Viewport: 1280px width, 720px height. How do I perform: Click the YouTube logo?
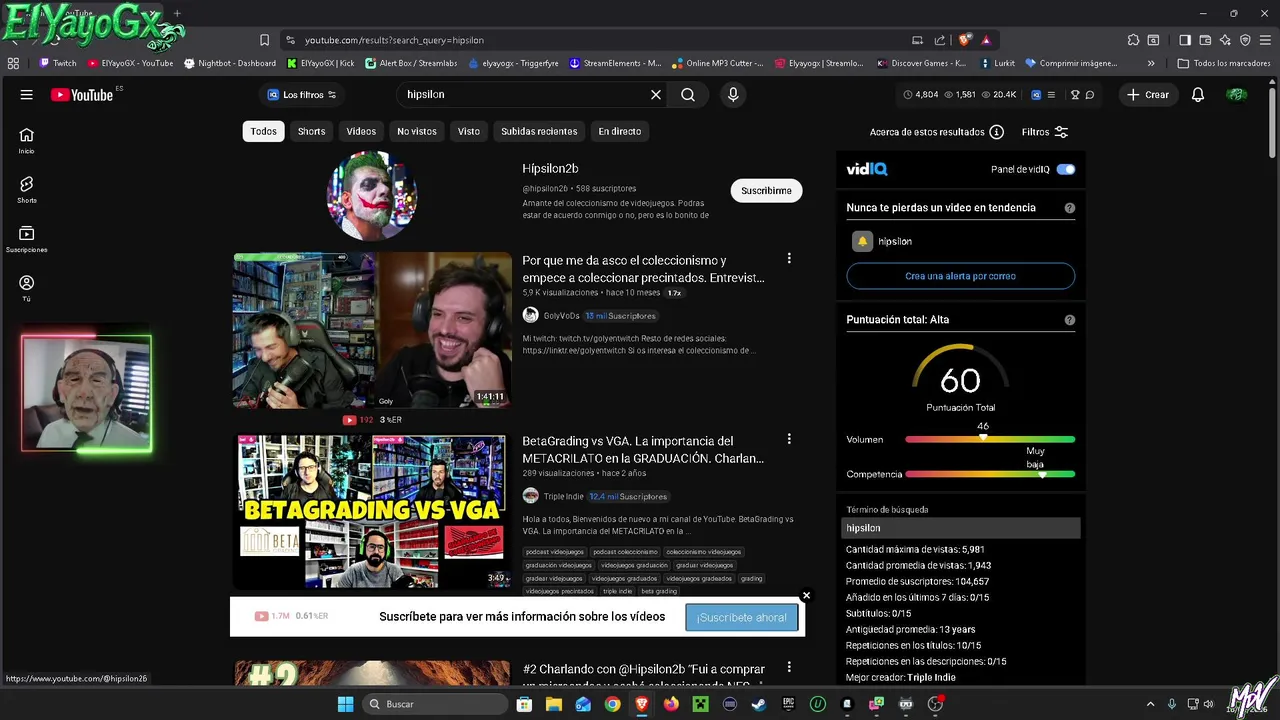click(x=82, y=94)
